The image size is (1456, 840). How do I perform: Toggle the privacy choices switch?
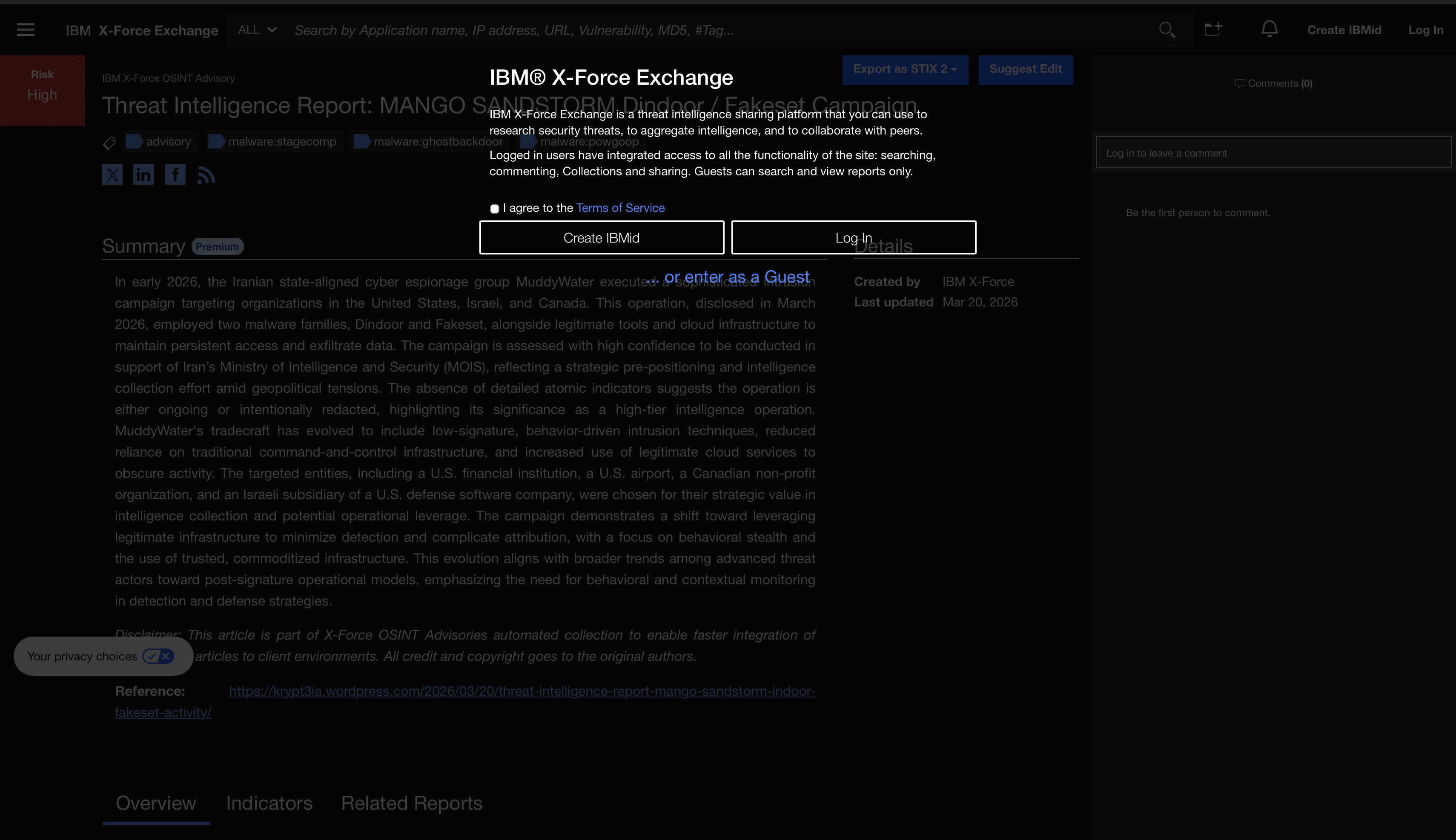tap(158, 656)
